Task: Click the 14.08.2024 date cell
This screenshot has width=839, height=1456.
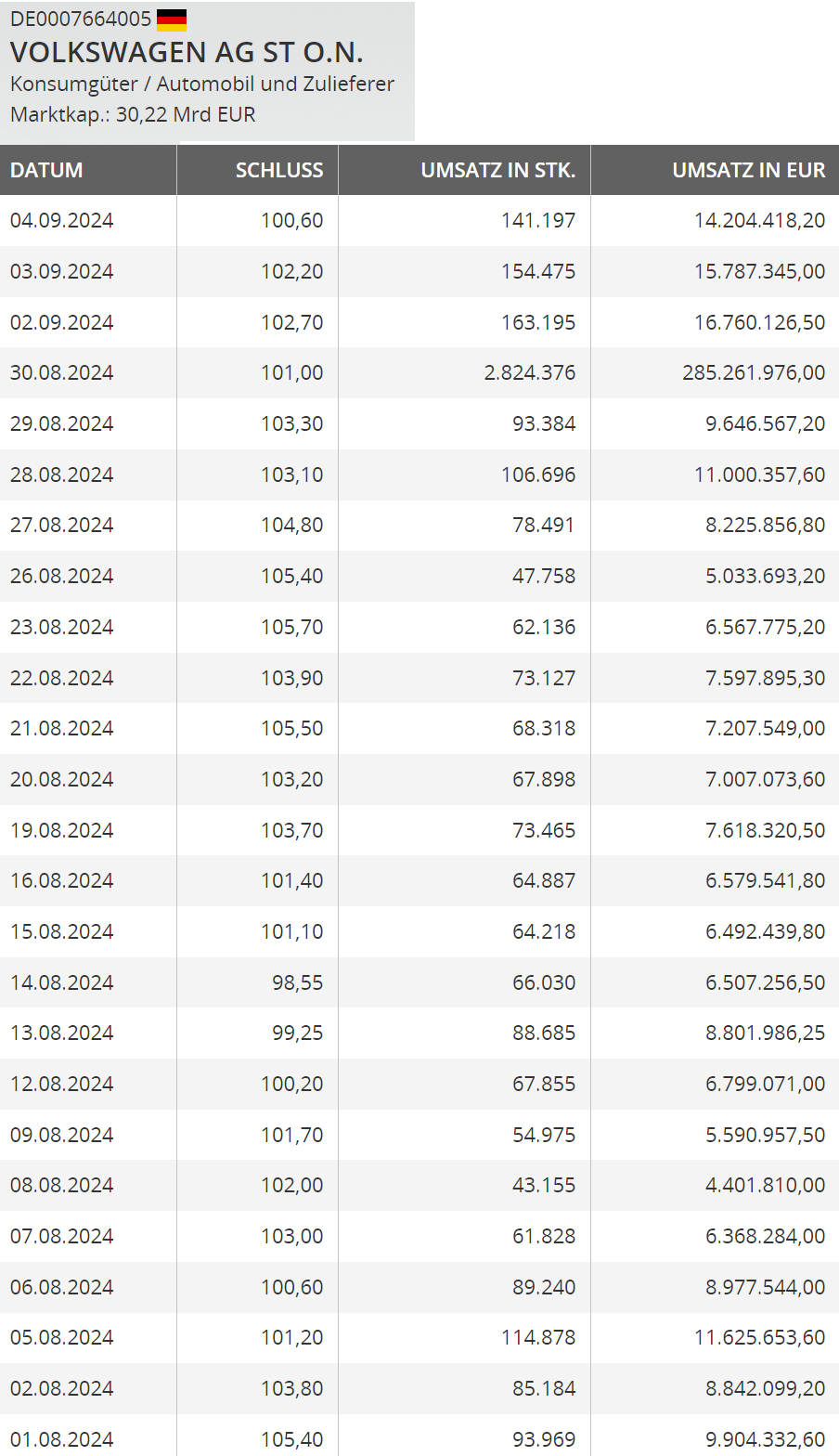Action: [62, 982]
